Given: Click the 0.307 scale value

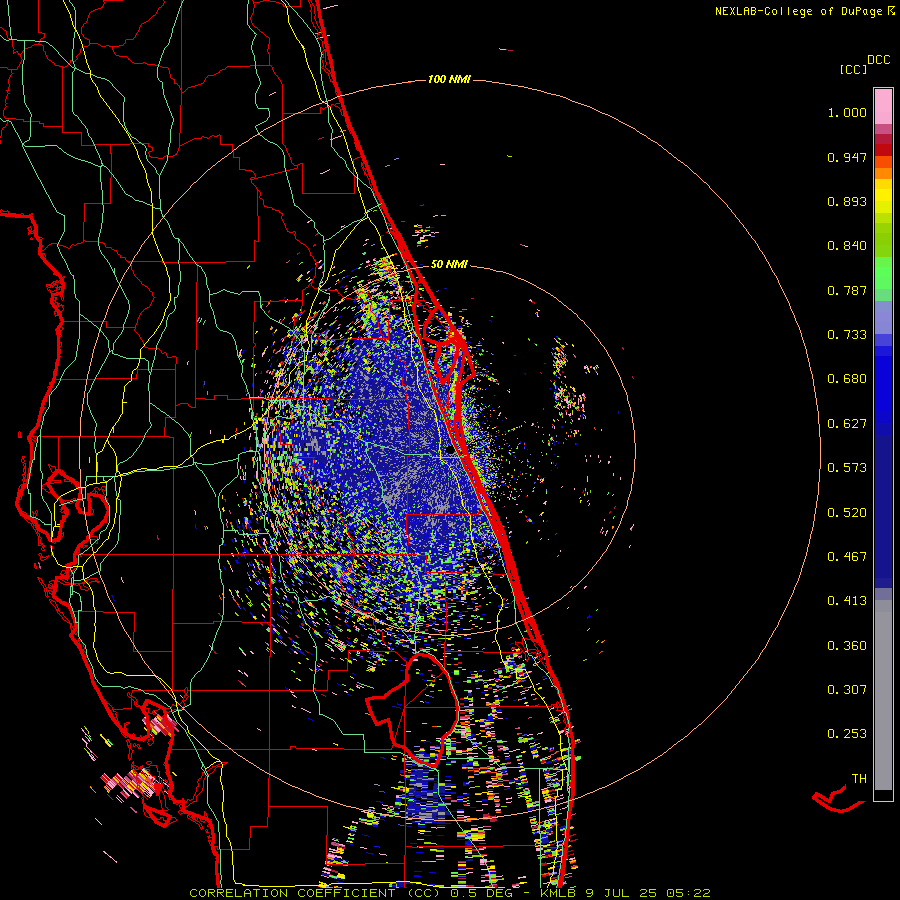Looking at the screenshot, I should point(847,689).
